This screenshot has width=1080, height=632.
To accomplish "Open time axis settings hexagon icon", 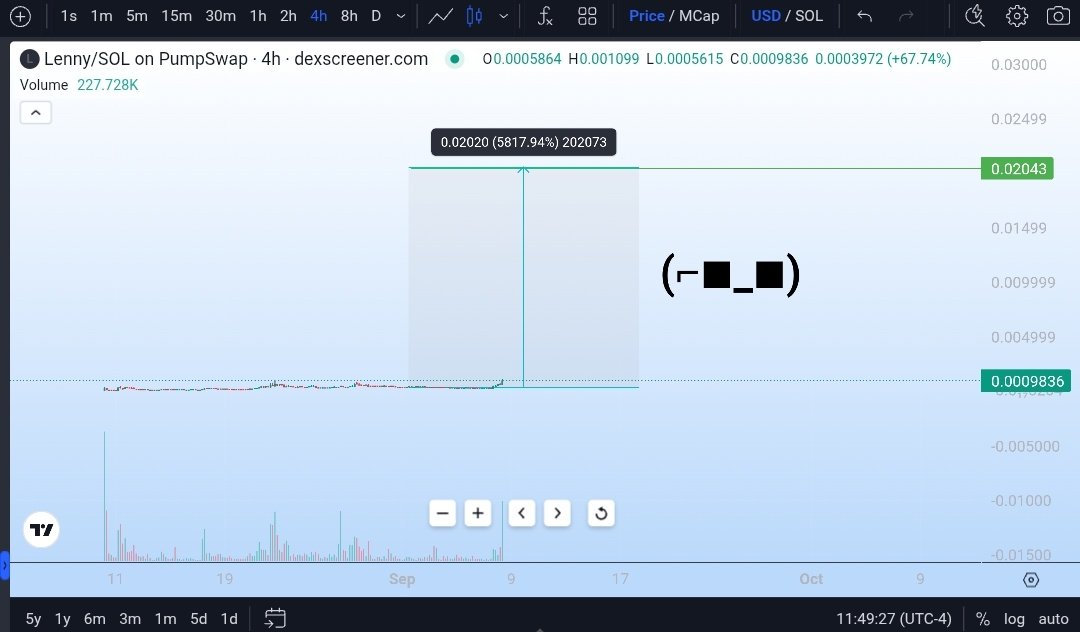I will [1030, 580].
